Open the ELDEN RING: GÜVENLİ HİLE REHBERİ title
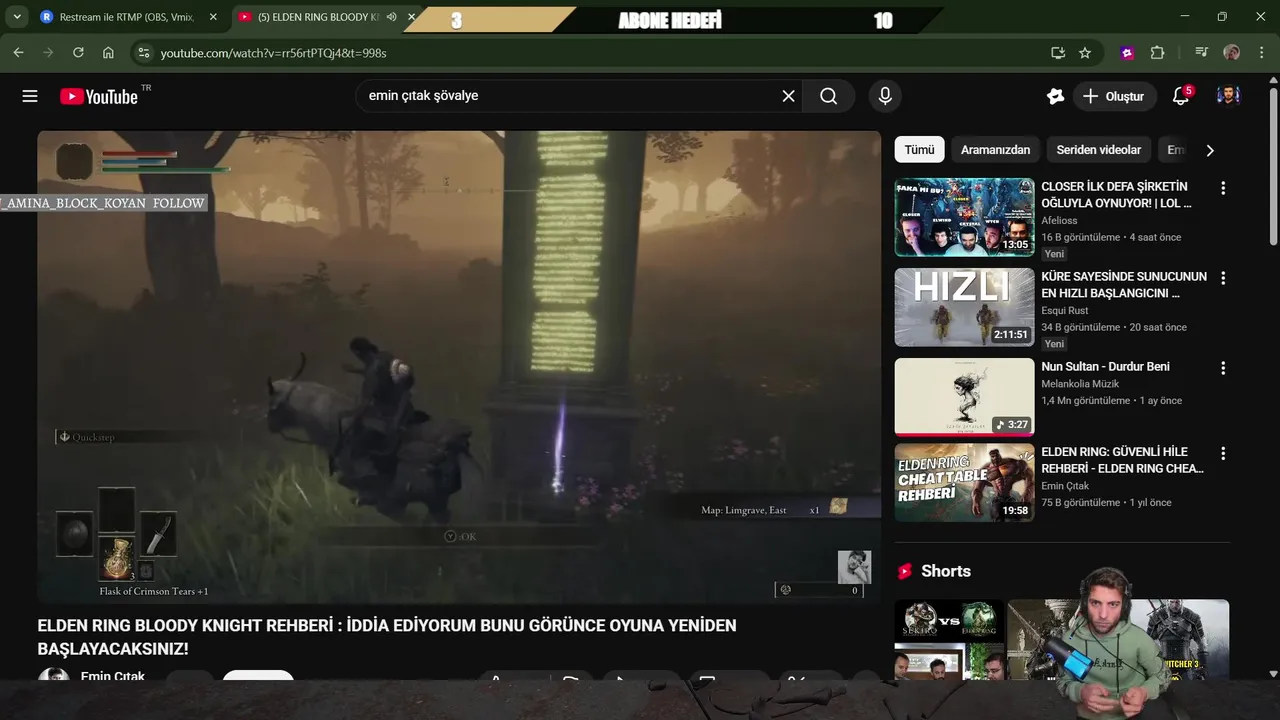1280x720 pixels. (x=1122, y=460)
